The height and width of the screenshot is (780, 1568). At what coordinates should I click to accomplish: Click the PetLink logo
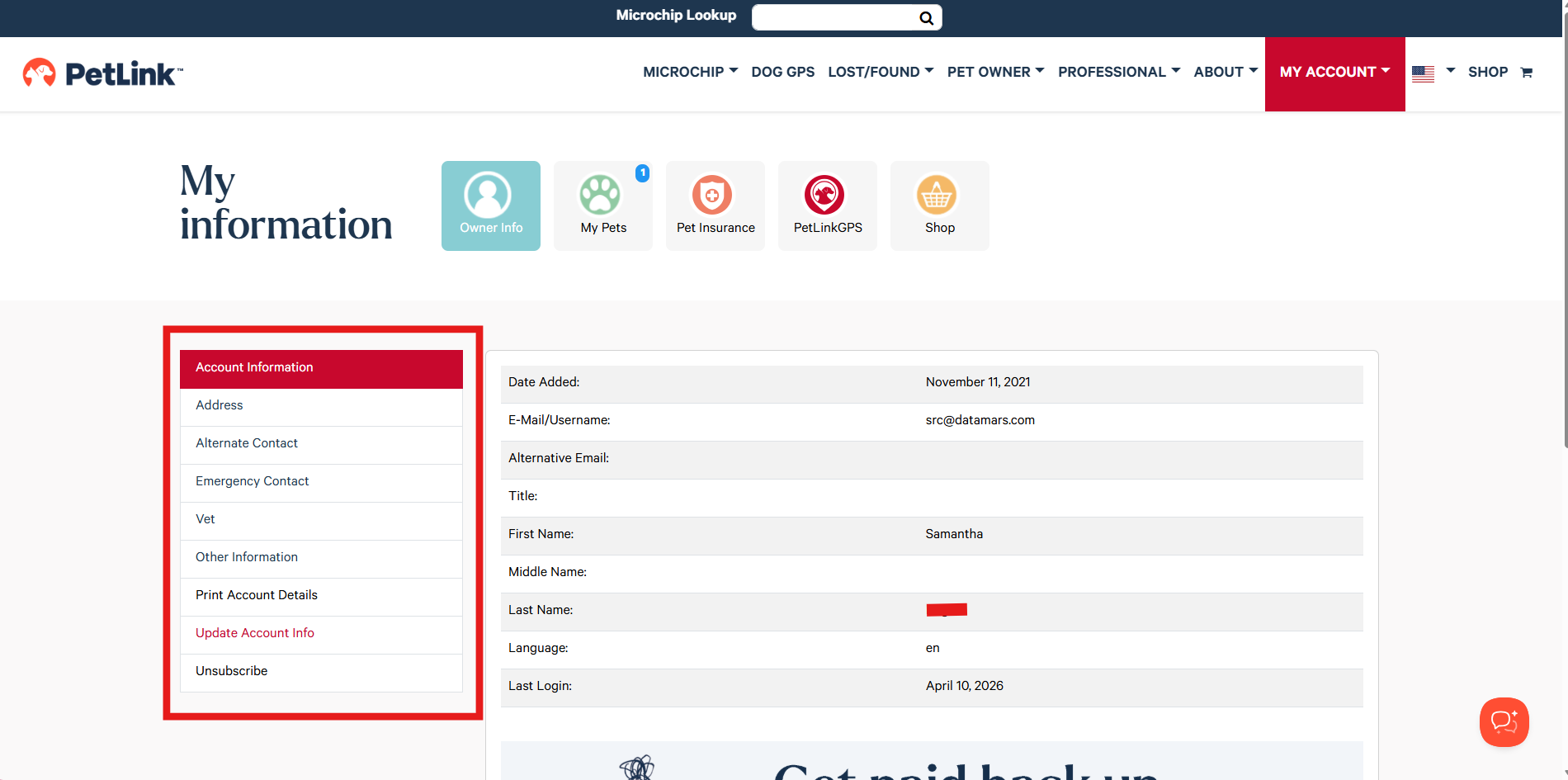102,73
